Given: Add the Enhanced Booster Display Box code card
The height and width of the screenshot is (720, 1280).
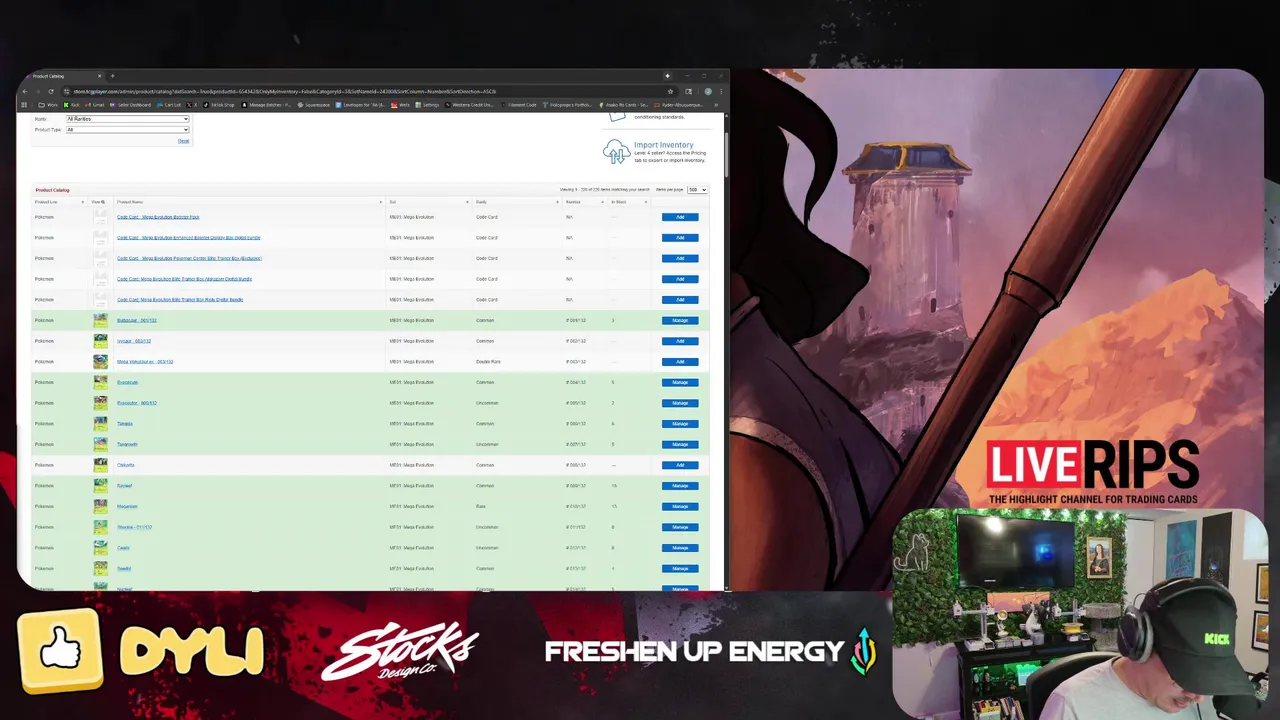Looking at the screenshot, I should tap(680, 238).
